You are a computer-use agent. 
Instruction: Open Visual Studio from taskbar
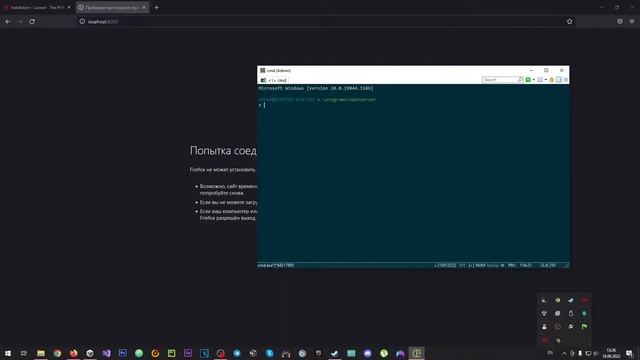[x=106, y=353]
